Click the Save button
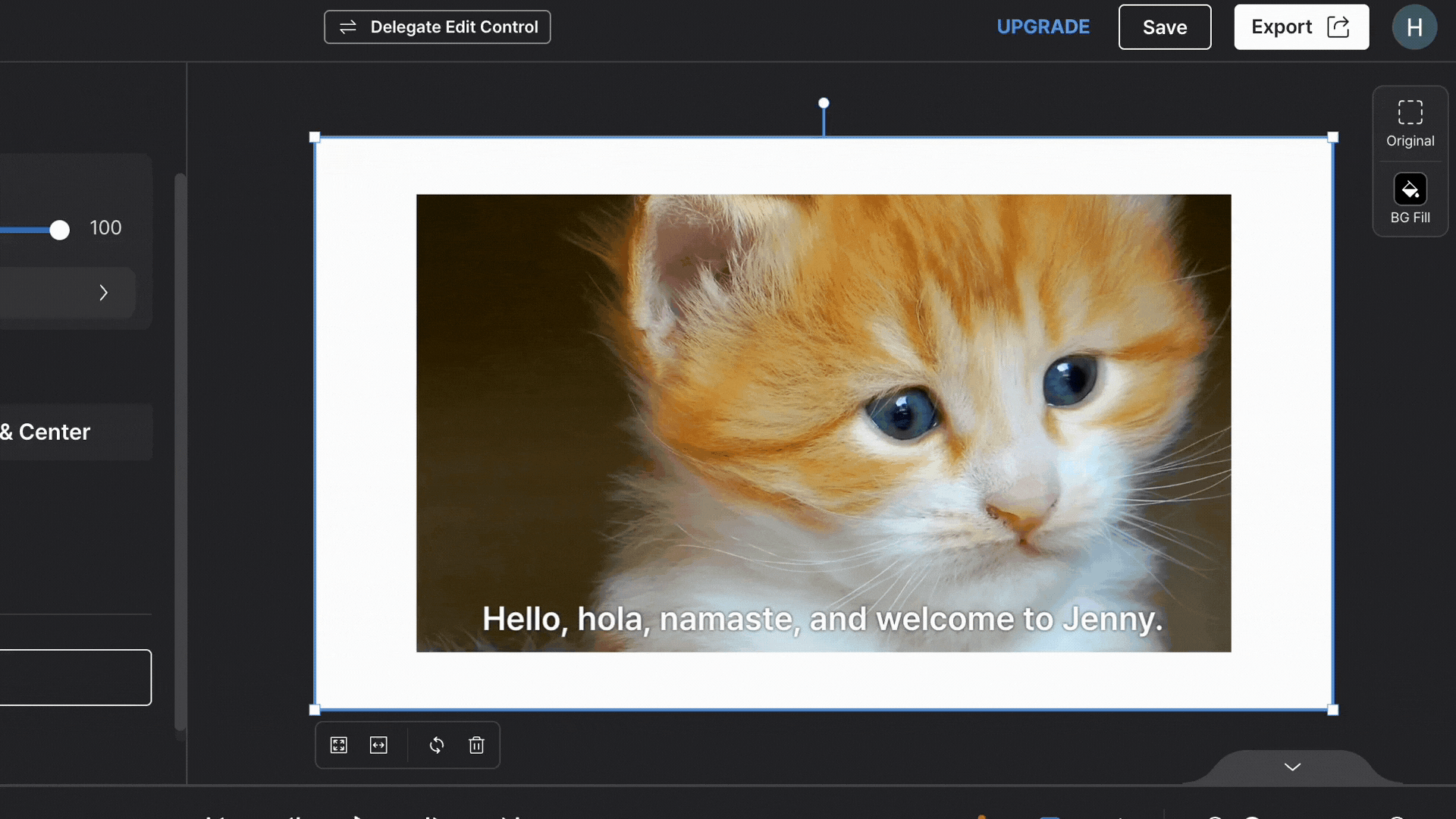The width and height of the screenshot is (1456, 819). 1164,27
